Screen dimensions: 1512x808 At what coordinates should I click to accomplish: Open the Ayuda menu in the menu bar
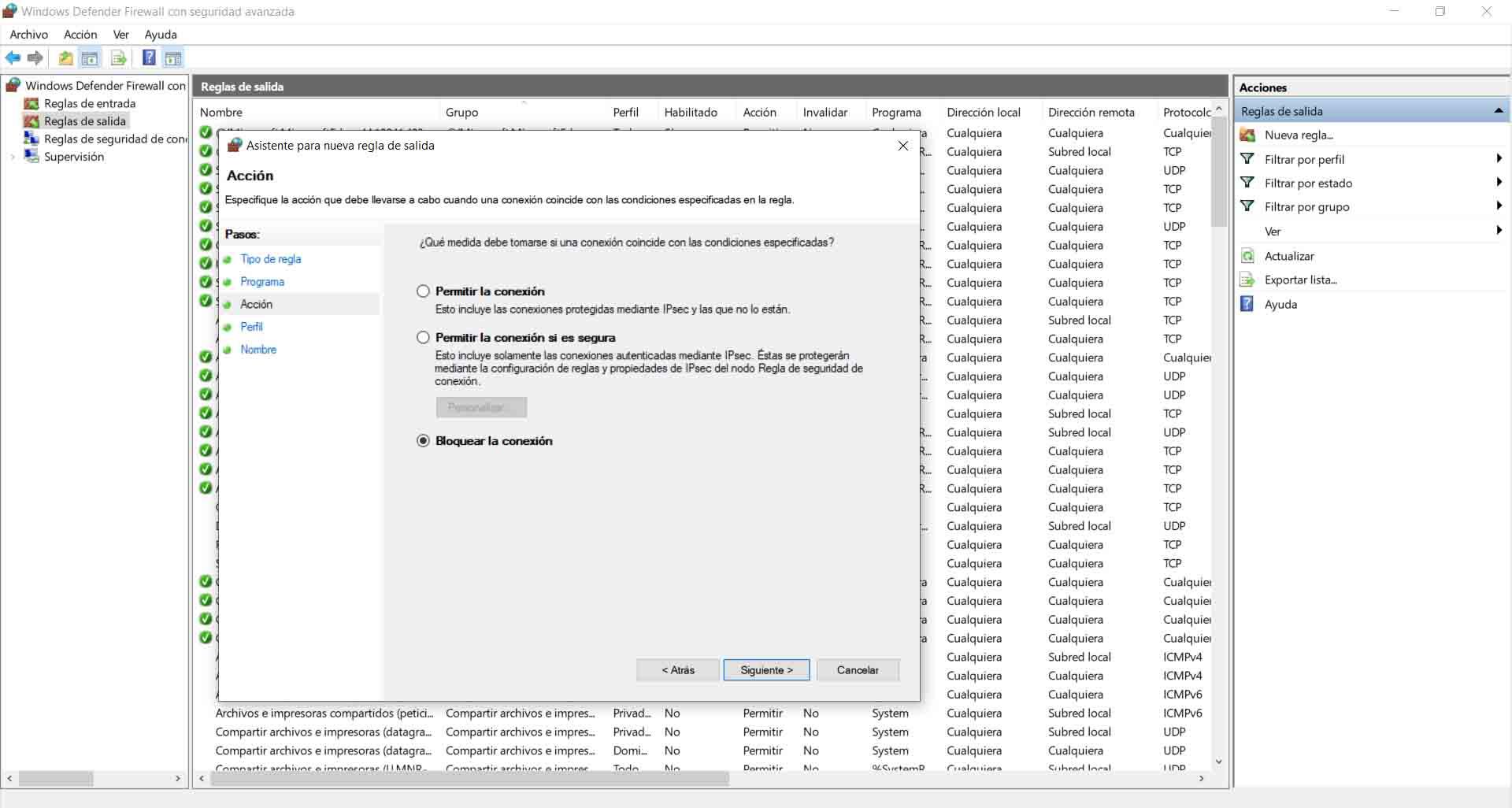point(161,35)
